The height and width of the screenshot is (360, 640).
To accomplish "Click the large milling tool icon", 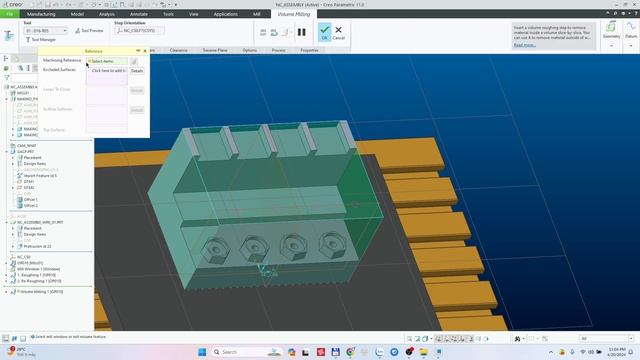I will (x=9, y=36).
